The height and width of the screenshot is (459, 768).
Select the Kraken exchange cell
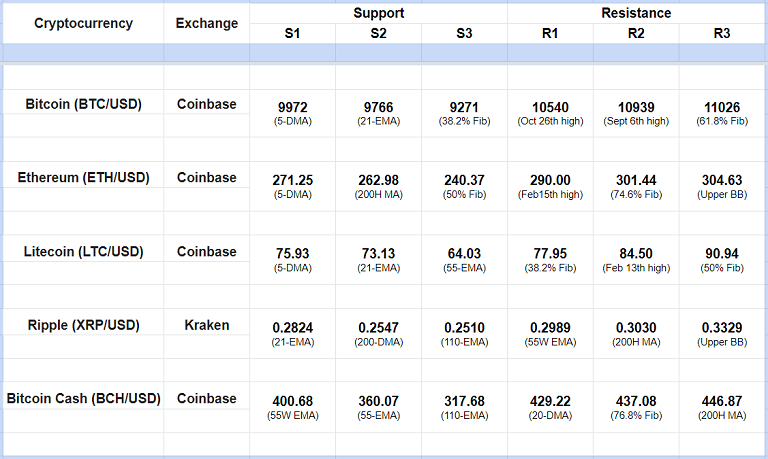coord(207,325)
